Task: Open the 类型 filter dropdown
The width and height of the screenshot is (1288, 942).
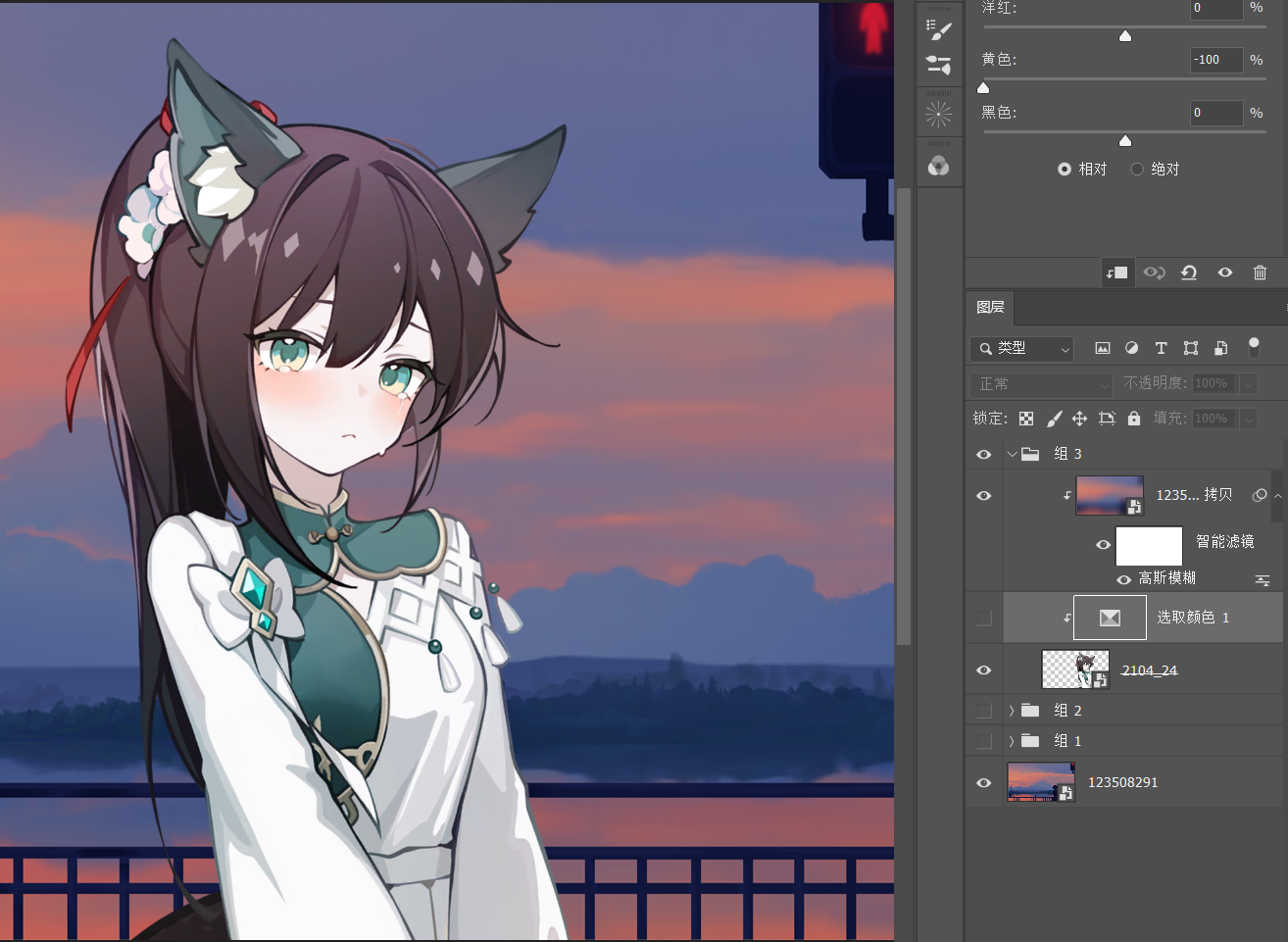Action: tap(1021, 348)
